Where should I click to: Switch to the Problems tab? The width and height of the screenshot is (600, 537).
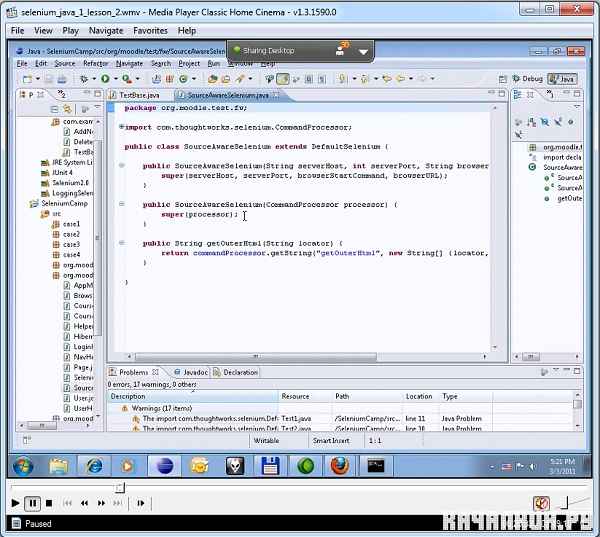[134, 372]
